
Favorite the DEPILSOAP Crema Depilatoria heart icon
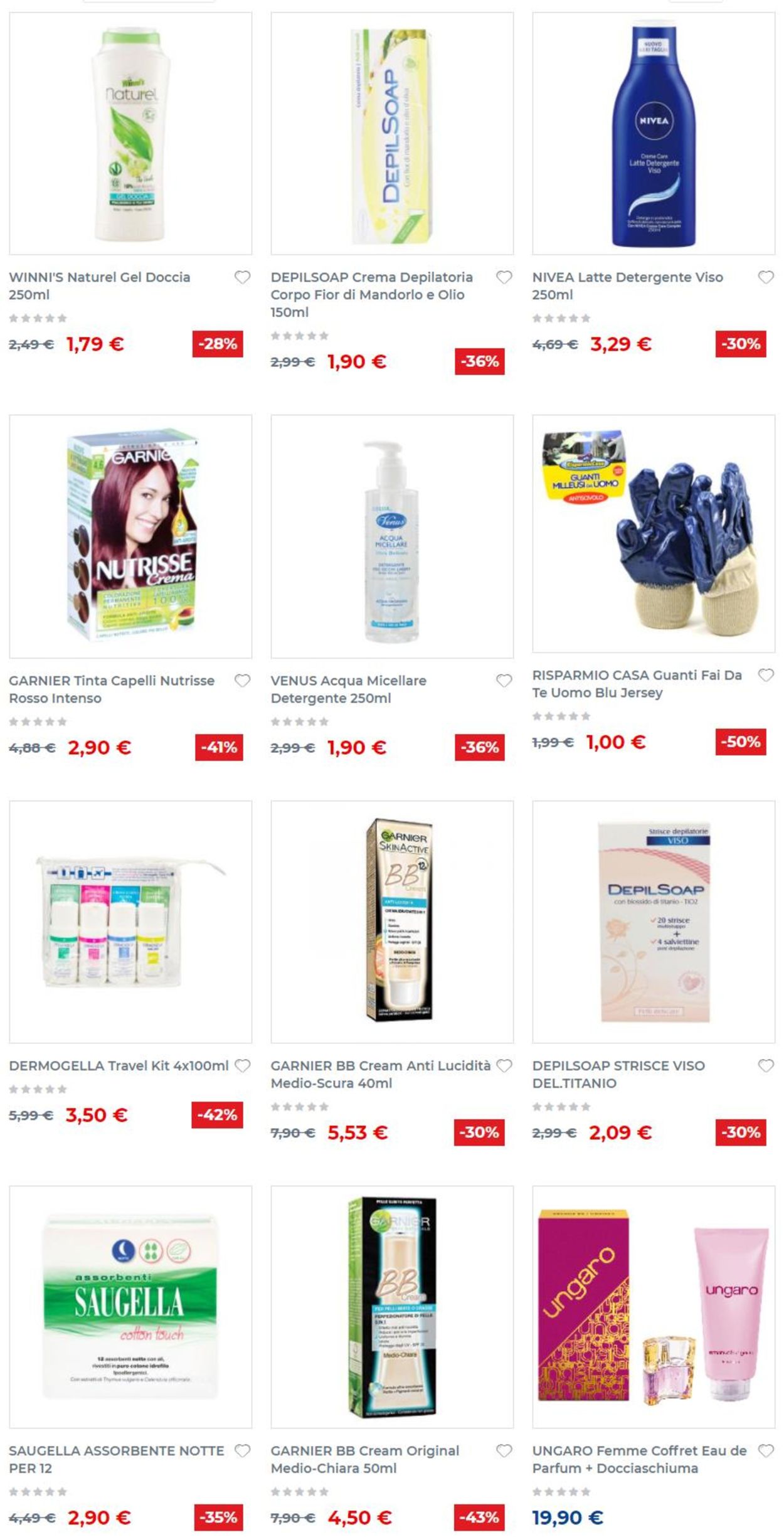[x=504, y=277]
